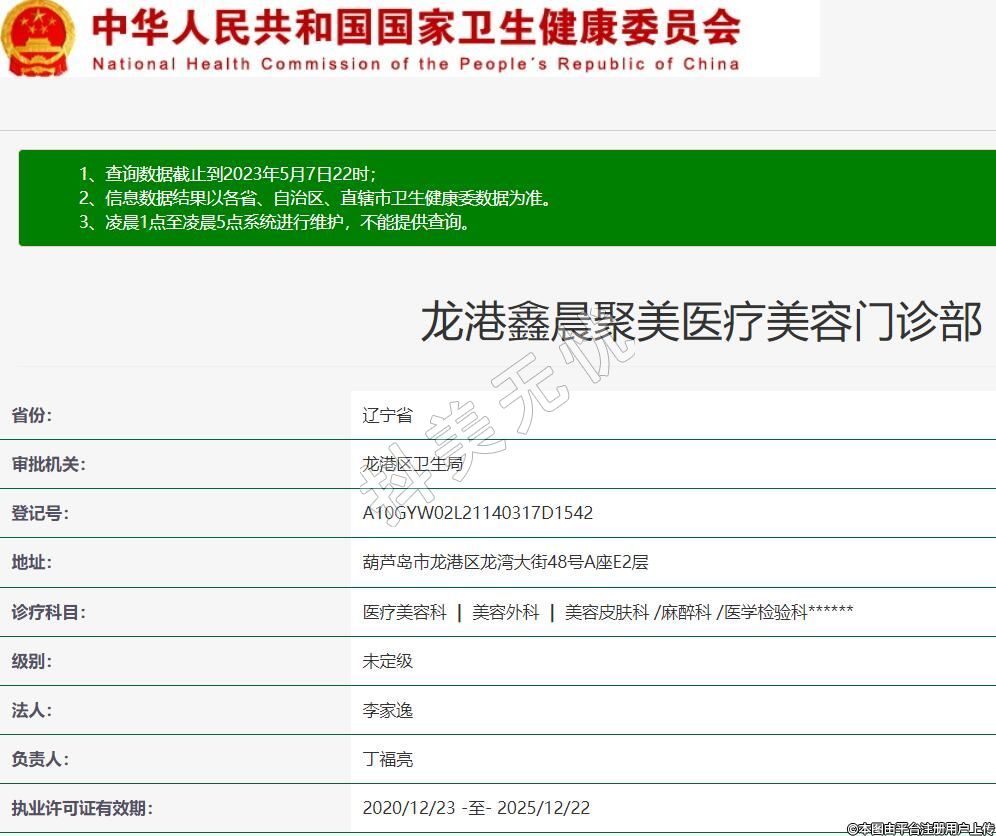Image resolution: width=996 pixels, height=836 pixels.
Task: Click the system maintenance notice line
Action: pos(274,222)
